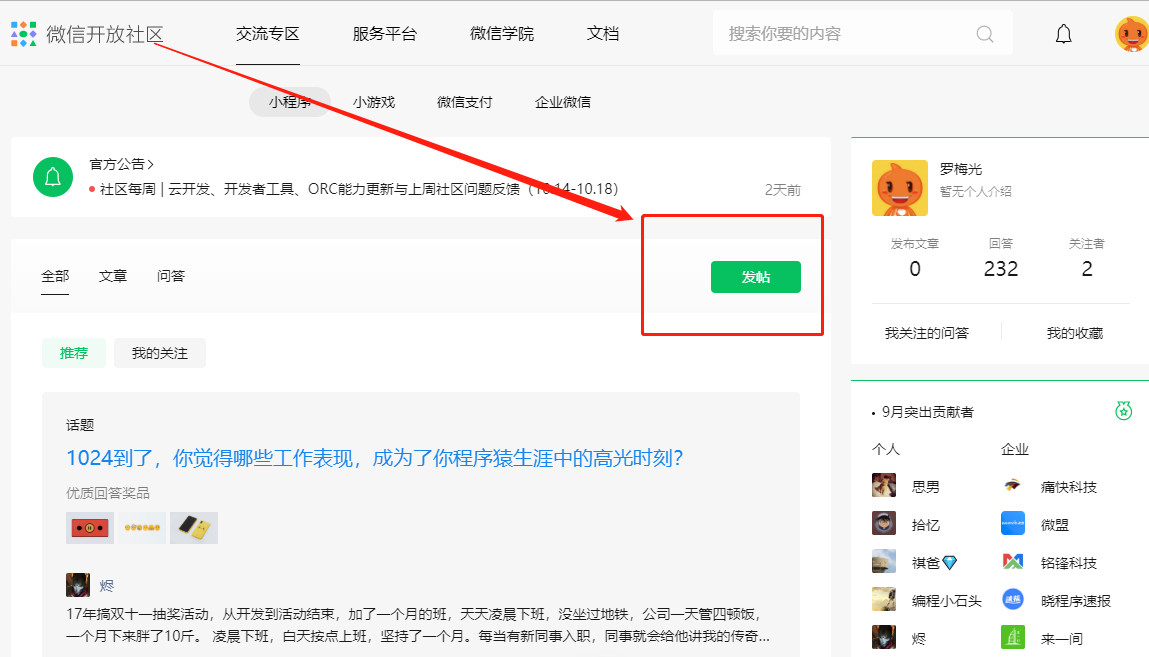Click the large 罗梅光 profile picture
Image resolution: width=1149 pixels, height=657 pixels.
pyautogui.click(x=900, y=188)
